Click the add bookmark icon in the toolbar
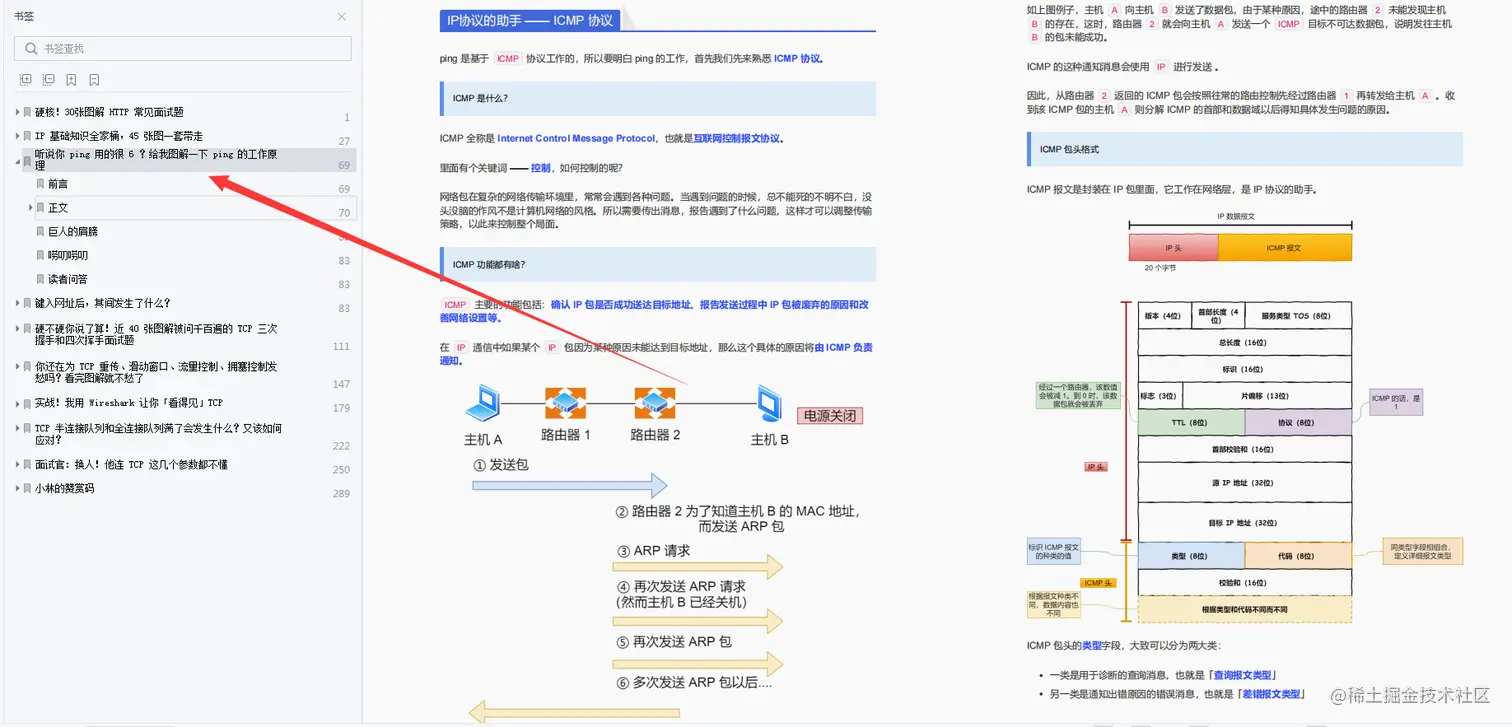1512x727 pixels. coord(70,79)
